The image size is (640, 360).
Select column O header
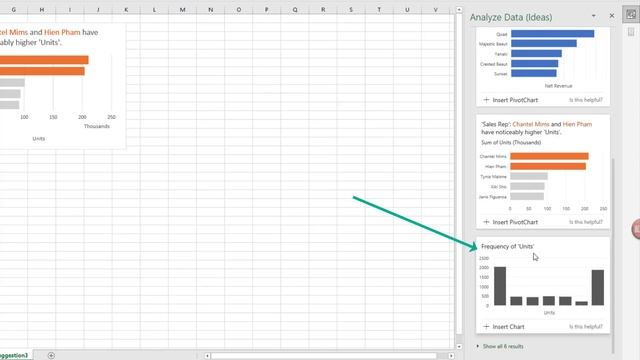click(x=239, y=9)
